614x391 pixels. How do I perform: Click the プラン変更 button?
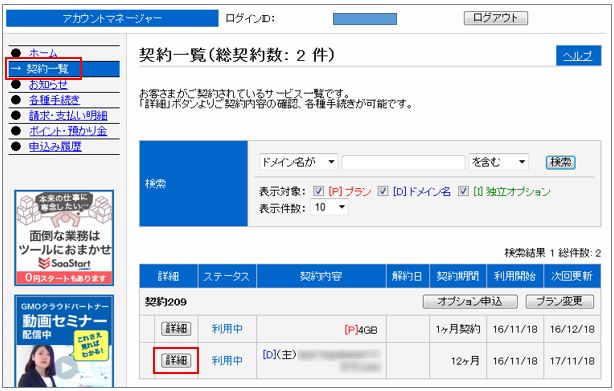pos(559,301)
